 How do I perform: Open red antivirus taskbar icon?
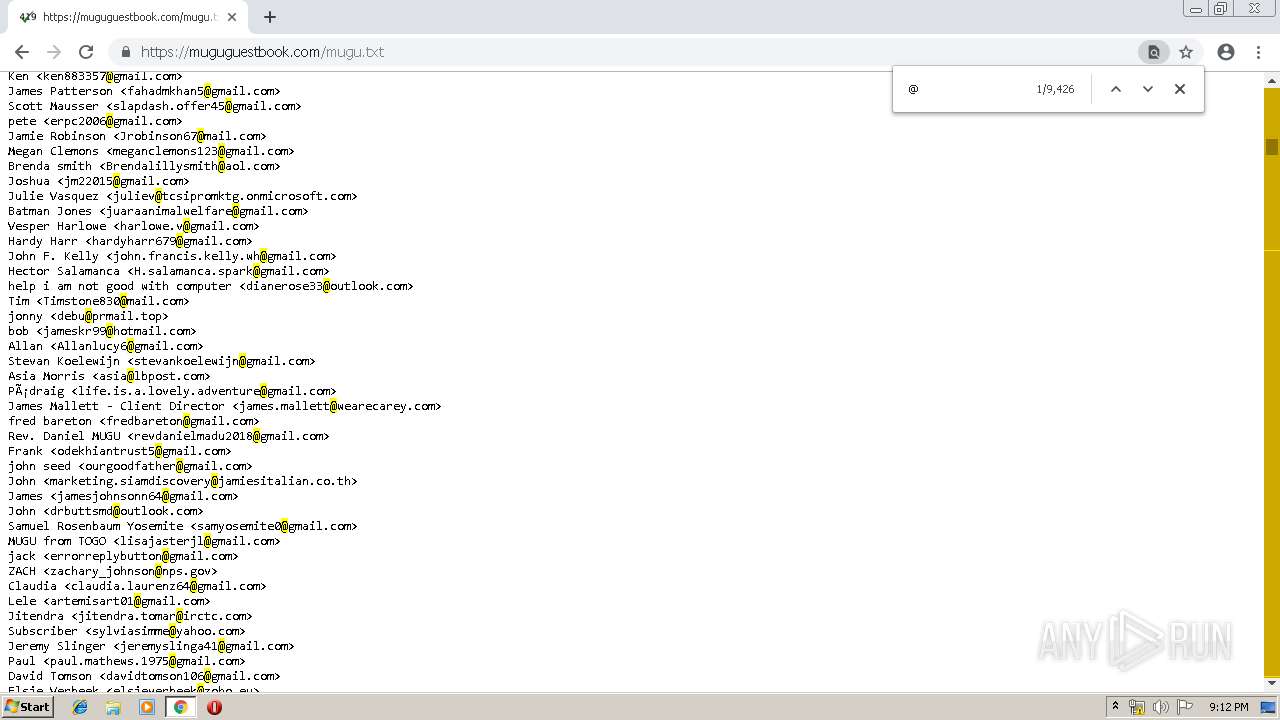[x=214, y=707]
